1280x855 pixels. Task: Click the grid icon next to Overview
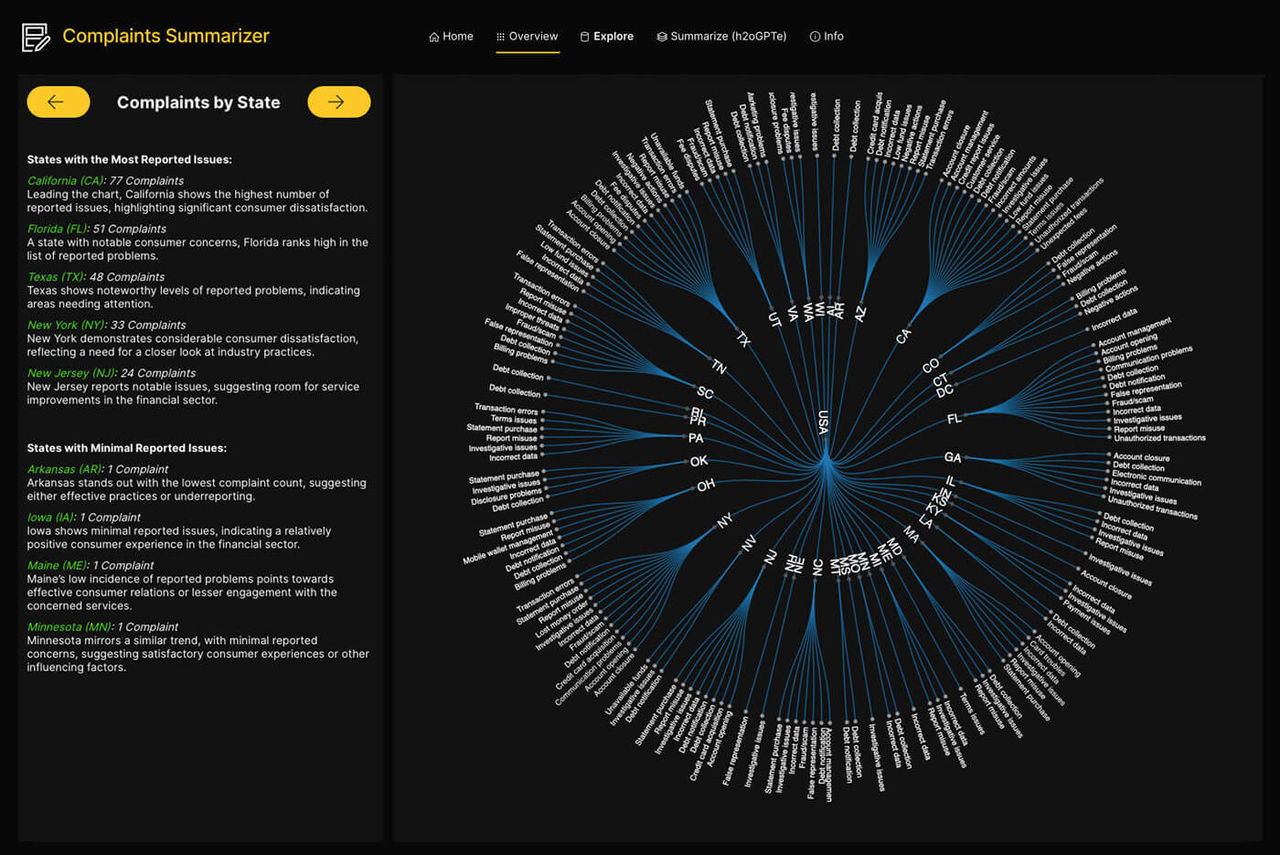499,36
